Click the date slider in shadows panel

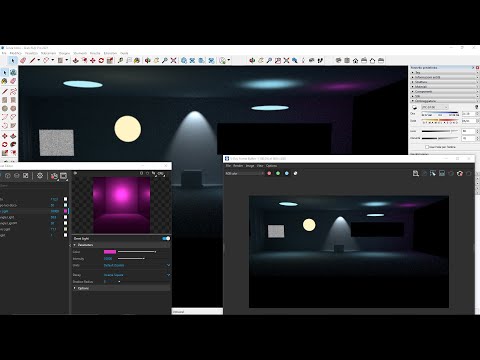(440, 121)
